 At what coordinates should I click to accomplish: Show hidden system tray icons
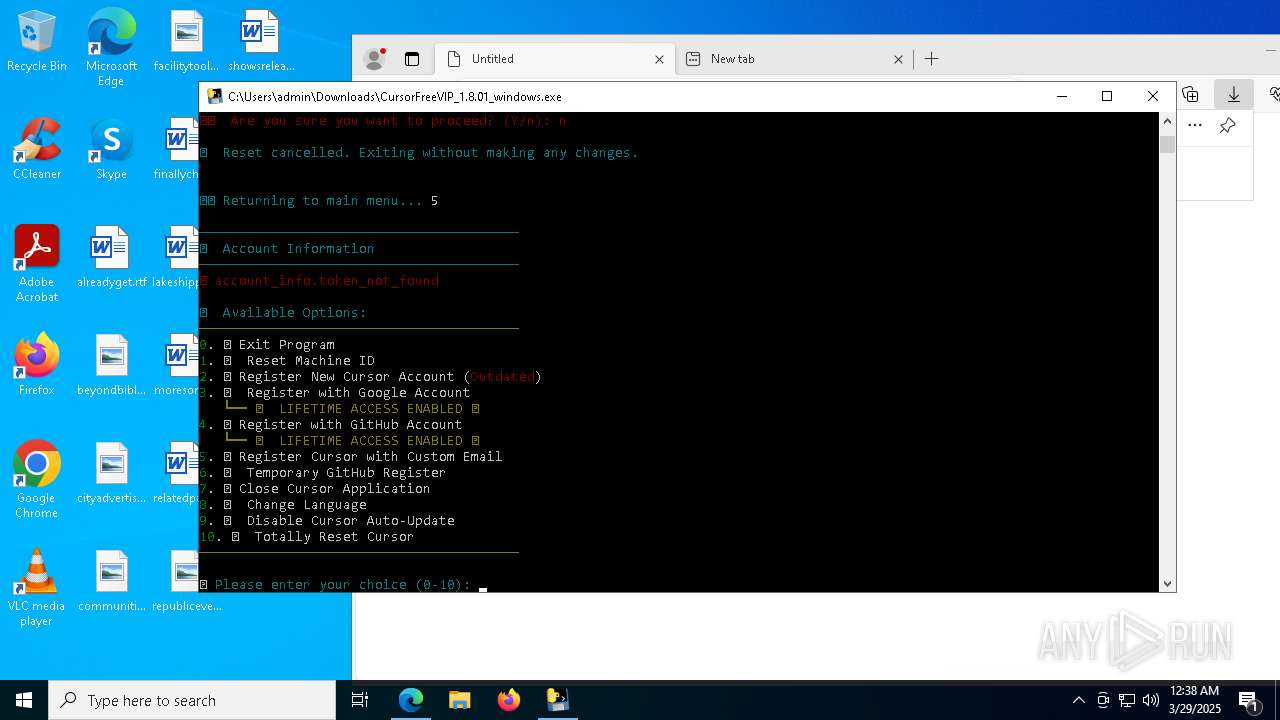(1078, 700)
